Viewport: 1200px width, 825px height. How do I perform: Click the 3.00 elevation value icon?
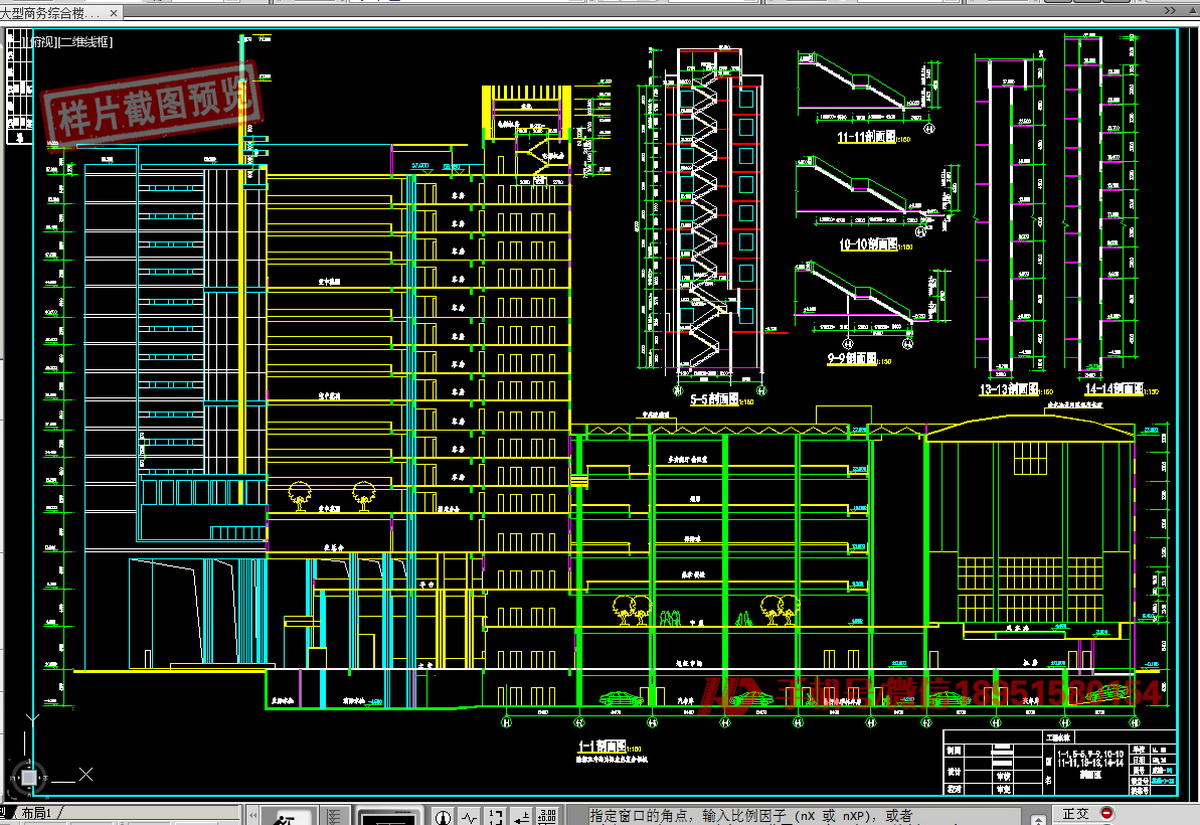[547, 816]
